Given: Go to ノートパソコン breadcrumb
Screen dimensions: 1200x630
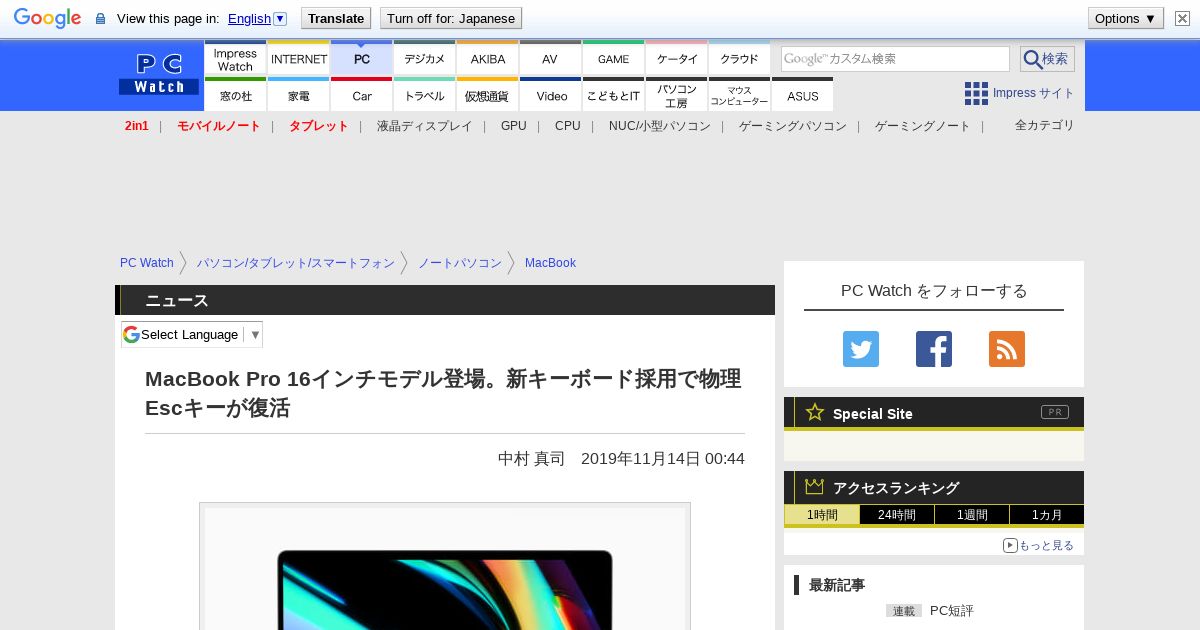Looking at the screenshot, I should [x=460, y=263].
